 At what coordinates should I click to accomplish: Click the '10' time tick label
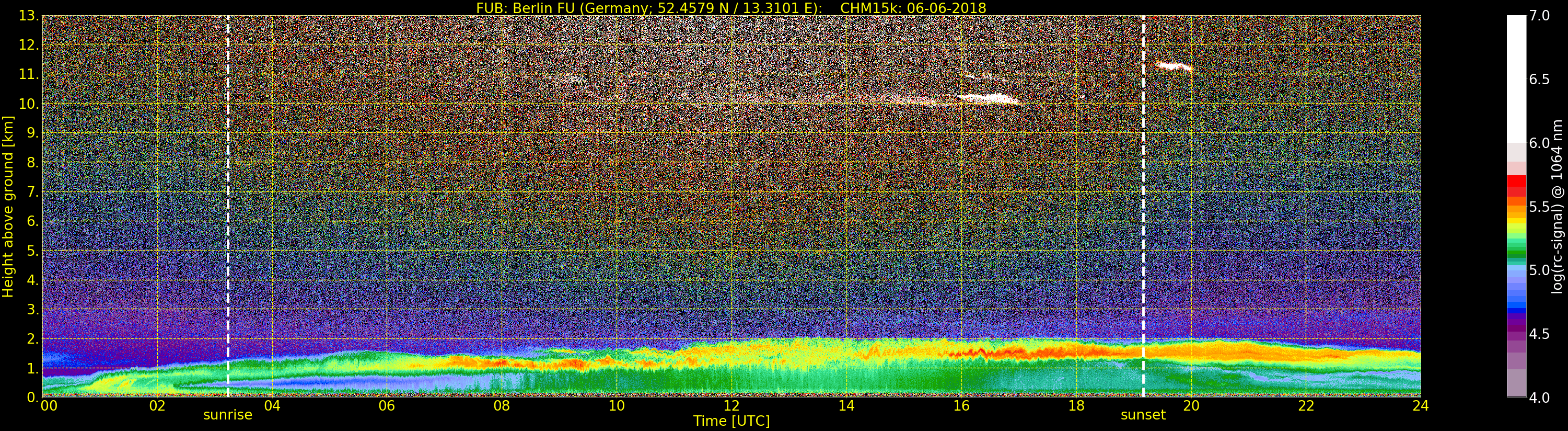tap(617, 406)
